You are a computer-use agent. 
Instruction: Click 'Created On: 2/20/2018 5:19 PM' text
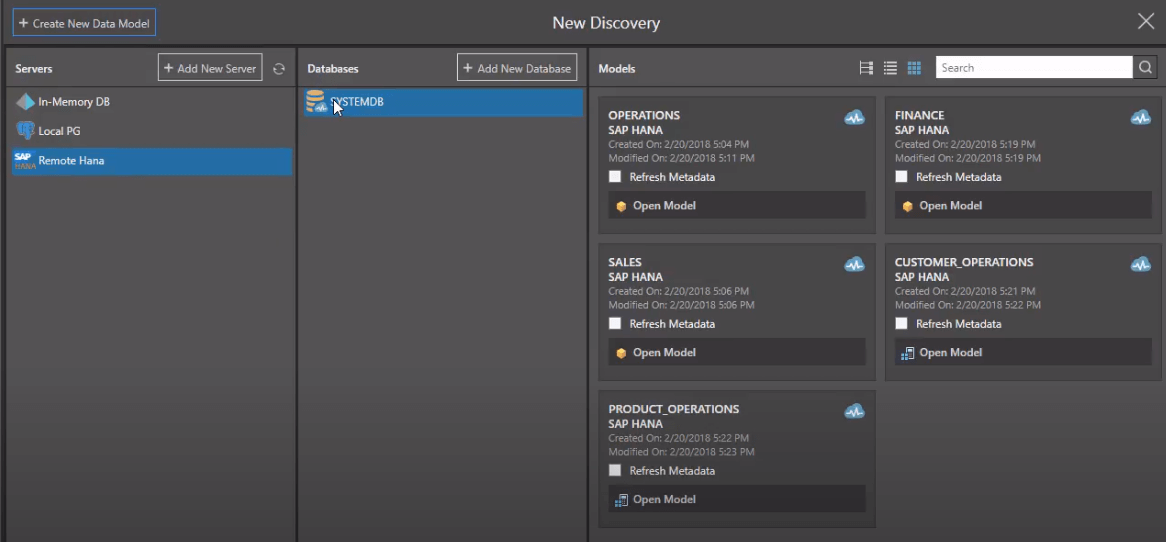[x=964, y=144]
